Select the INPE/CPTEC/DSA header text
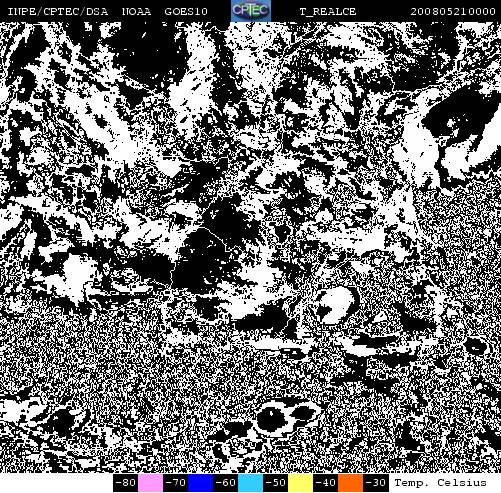 coord(58,12)
